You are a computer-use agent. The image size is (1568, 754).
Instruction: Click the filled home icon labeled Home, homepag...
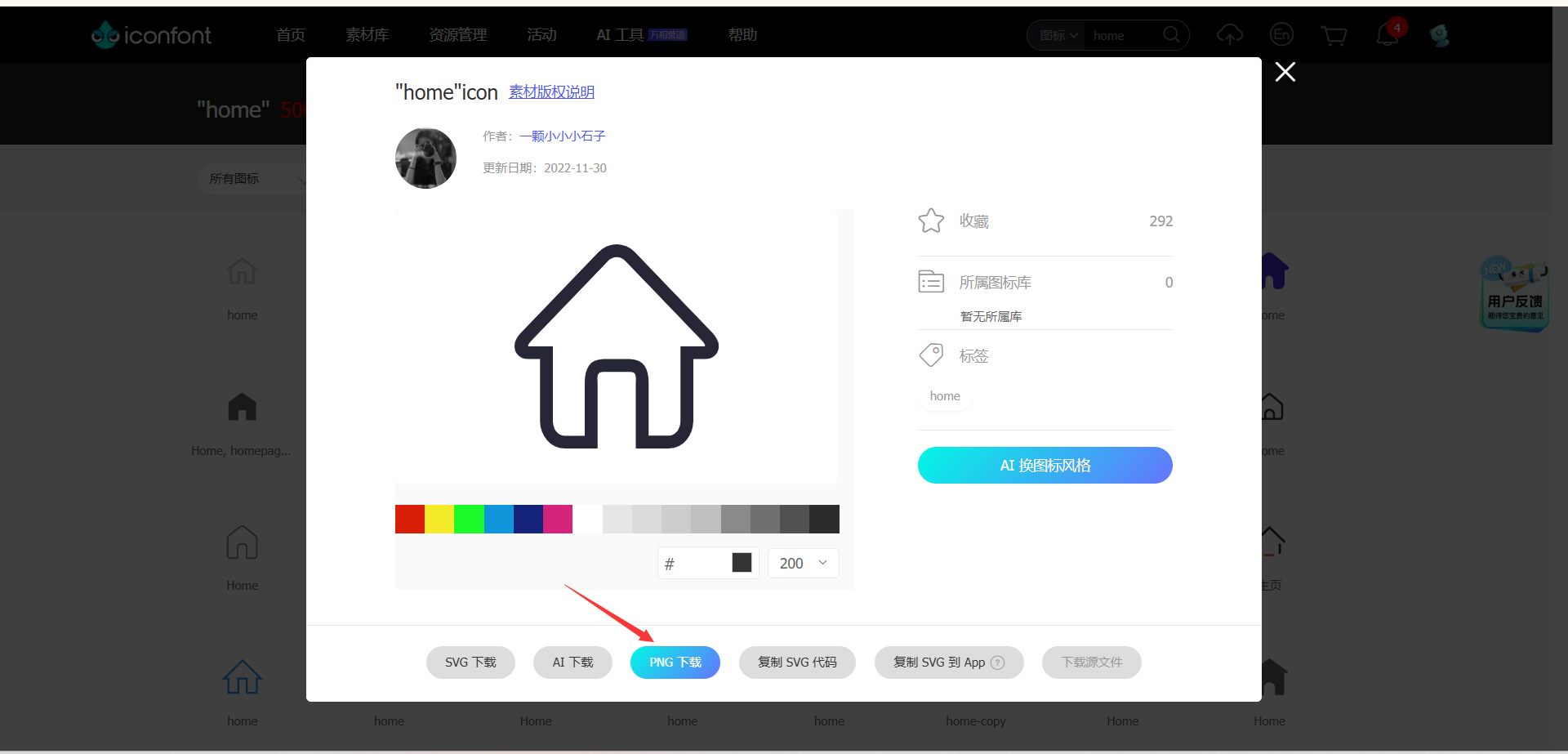(242, 407)
